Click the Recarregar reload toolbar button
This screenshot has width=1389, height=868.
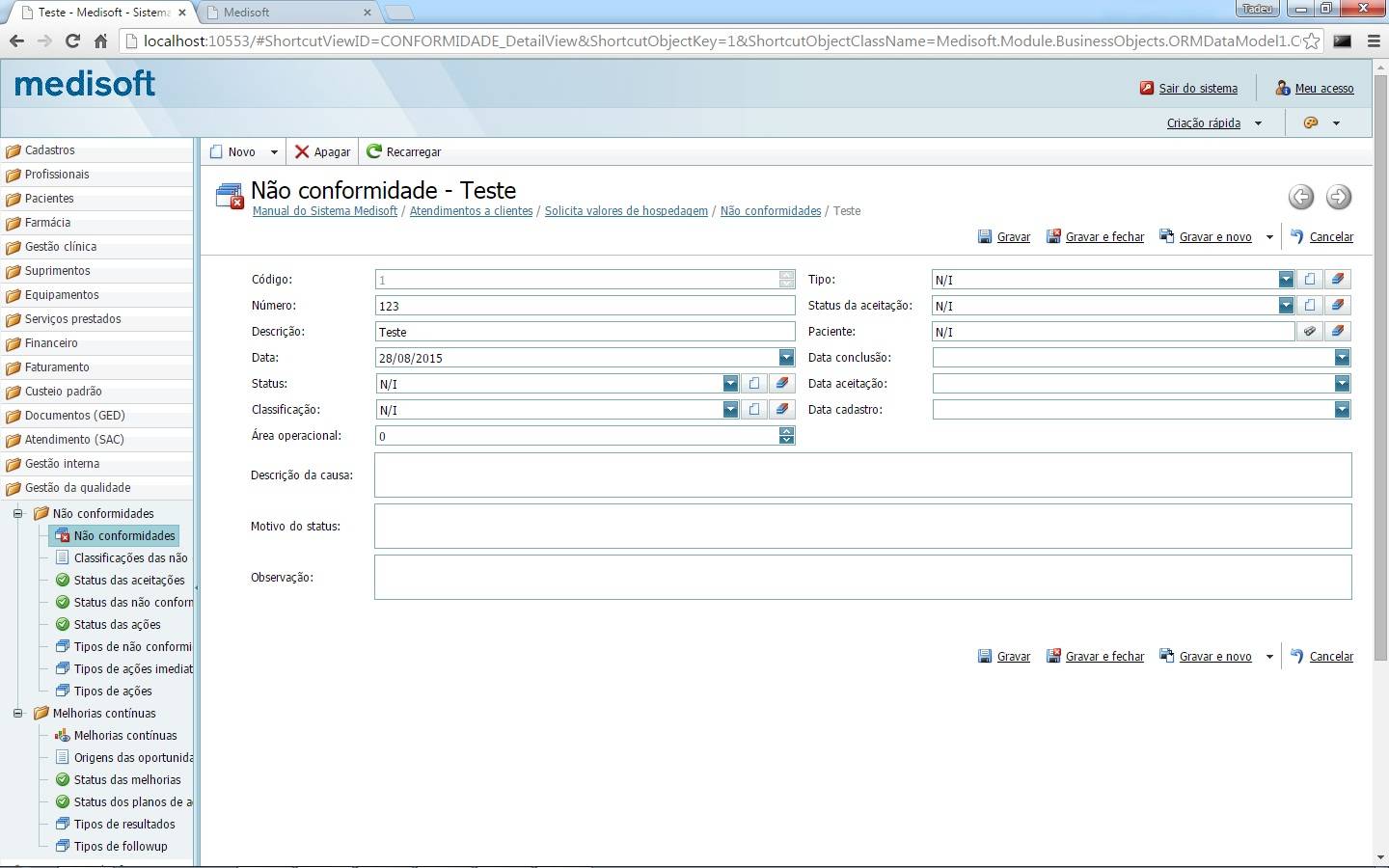tap(404, 152)
